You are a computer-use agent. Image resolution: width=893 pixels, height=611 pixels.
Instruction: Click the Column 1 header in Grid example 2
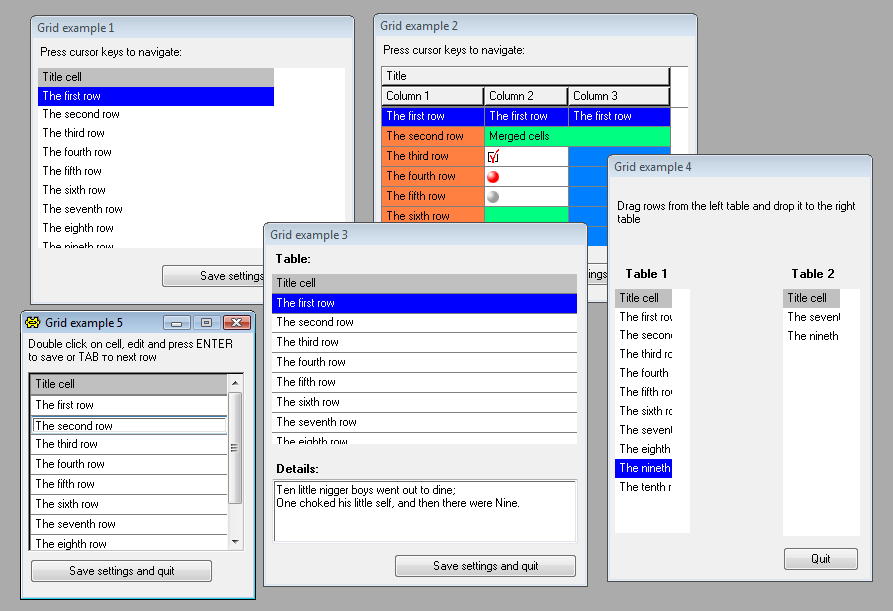(x=432, y=96)
